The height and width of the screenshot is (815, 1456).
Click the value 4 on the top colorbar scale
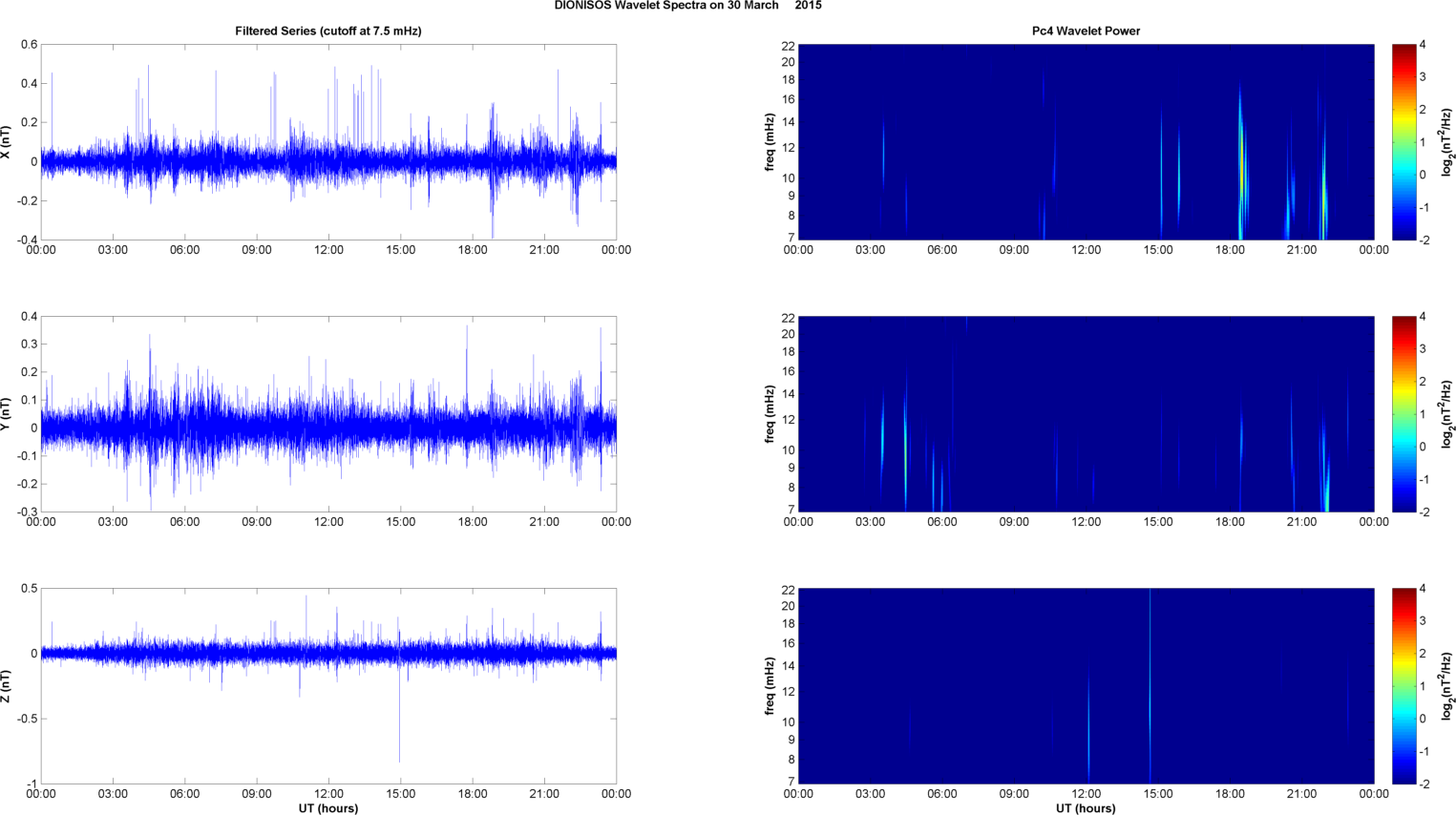[1423, 45]
